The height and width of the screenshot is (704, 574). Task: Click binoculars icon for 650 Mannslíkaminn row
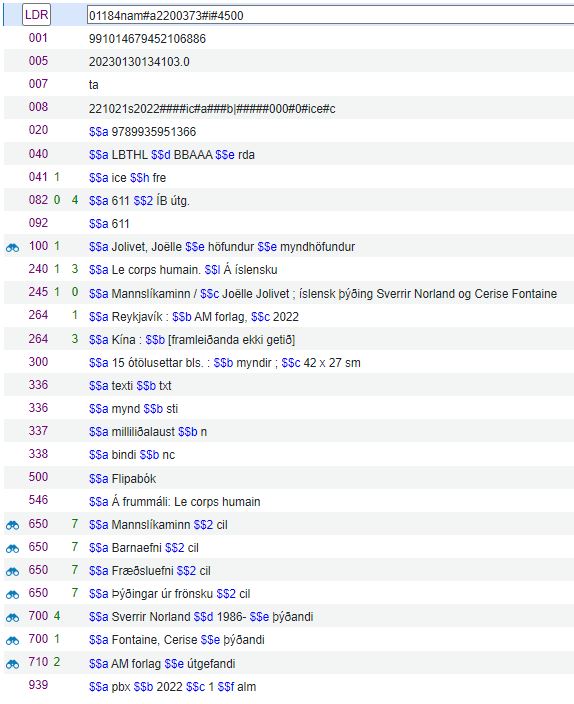point(12,525)
